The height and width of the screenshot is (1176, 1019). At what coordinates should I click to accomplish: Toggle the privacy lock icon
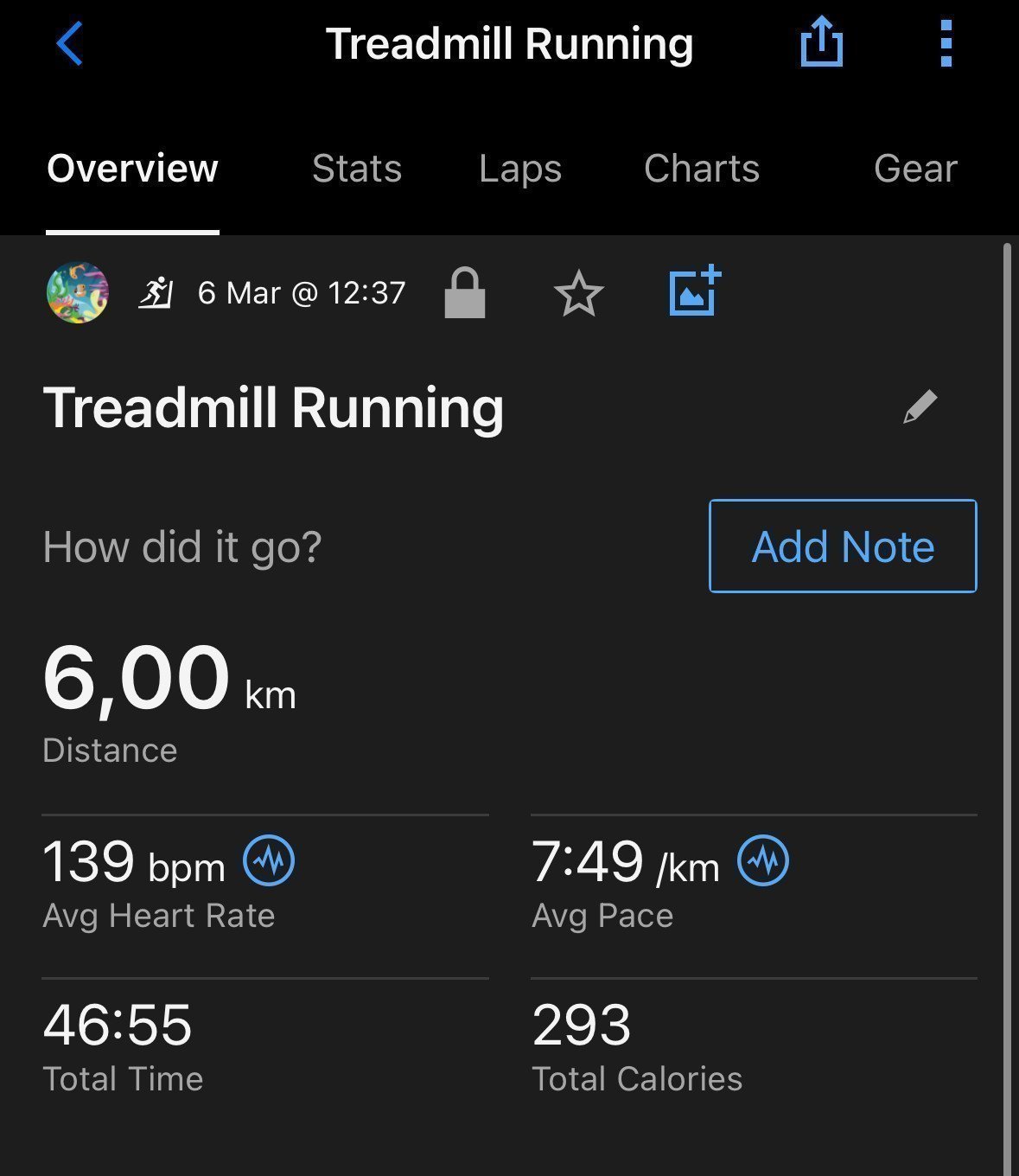click(x=465, y=293)
